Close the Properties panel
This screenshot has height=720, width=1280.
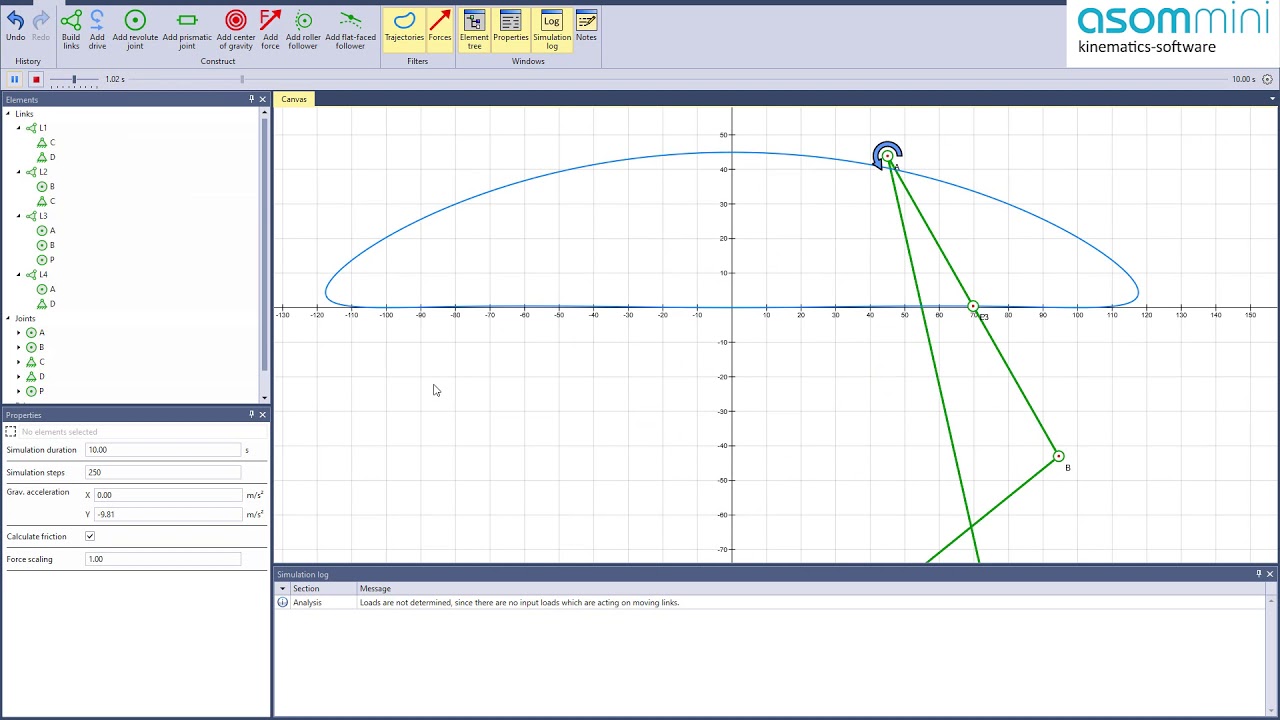point(263,415)
